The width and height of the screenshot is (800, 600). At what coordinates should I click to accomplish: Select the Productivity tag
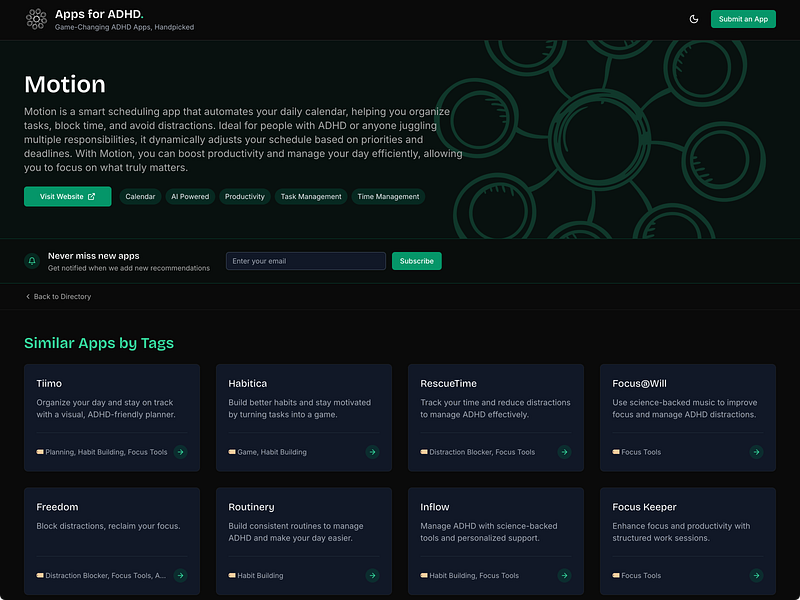(245, 196)
